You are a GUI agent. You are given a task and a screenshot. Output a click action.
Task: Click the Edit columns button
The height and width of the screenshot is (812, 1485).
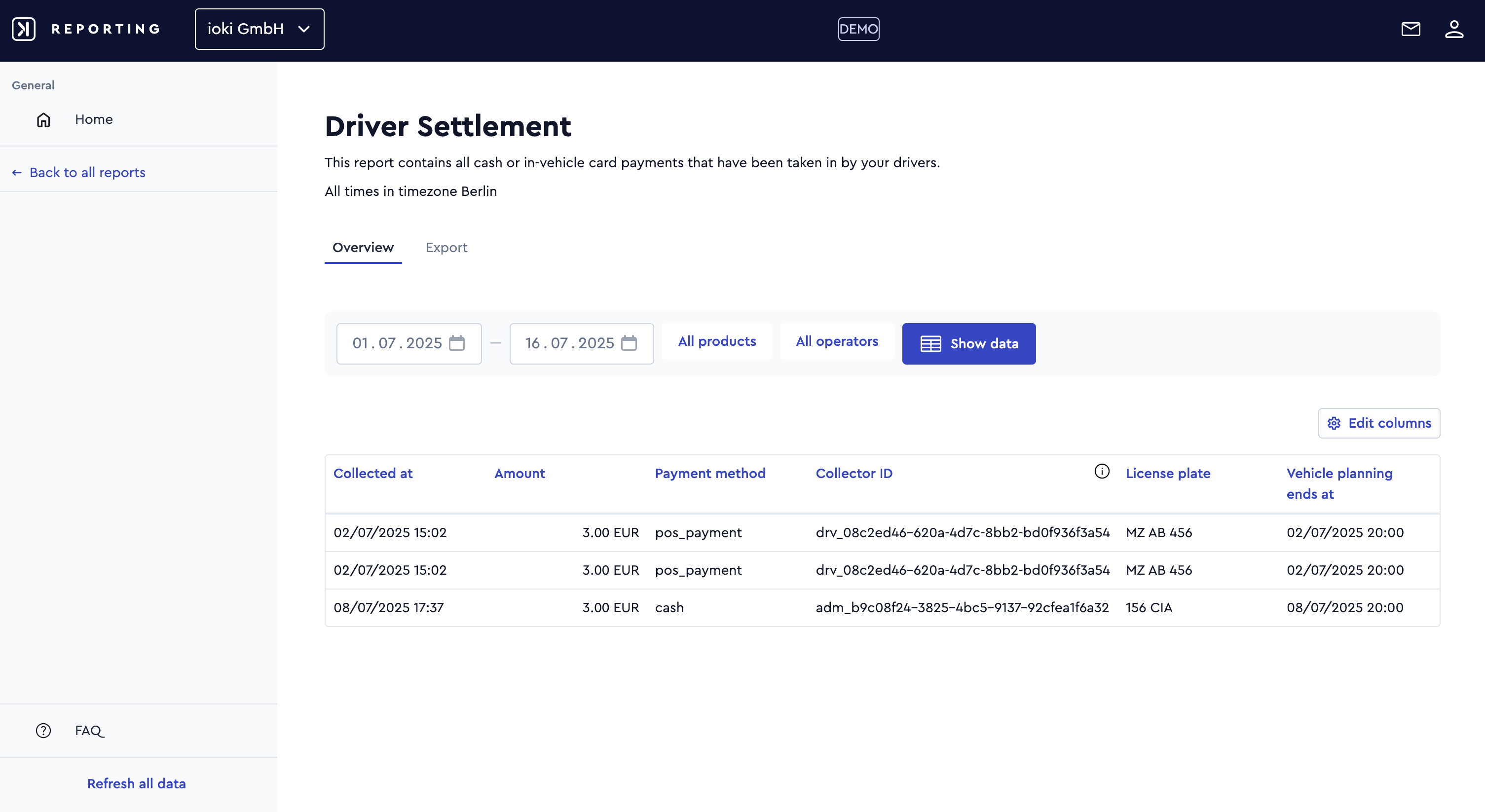[1378, 423]
